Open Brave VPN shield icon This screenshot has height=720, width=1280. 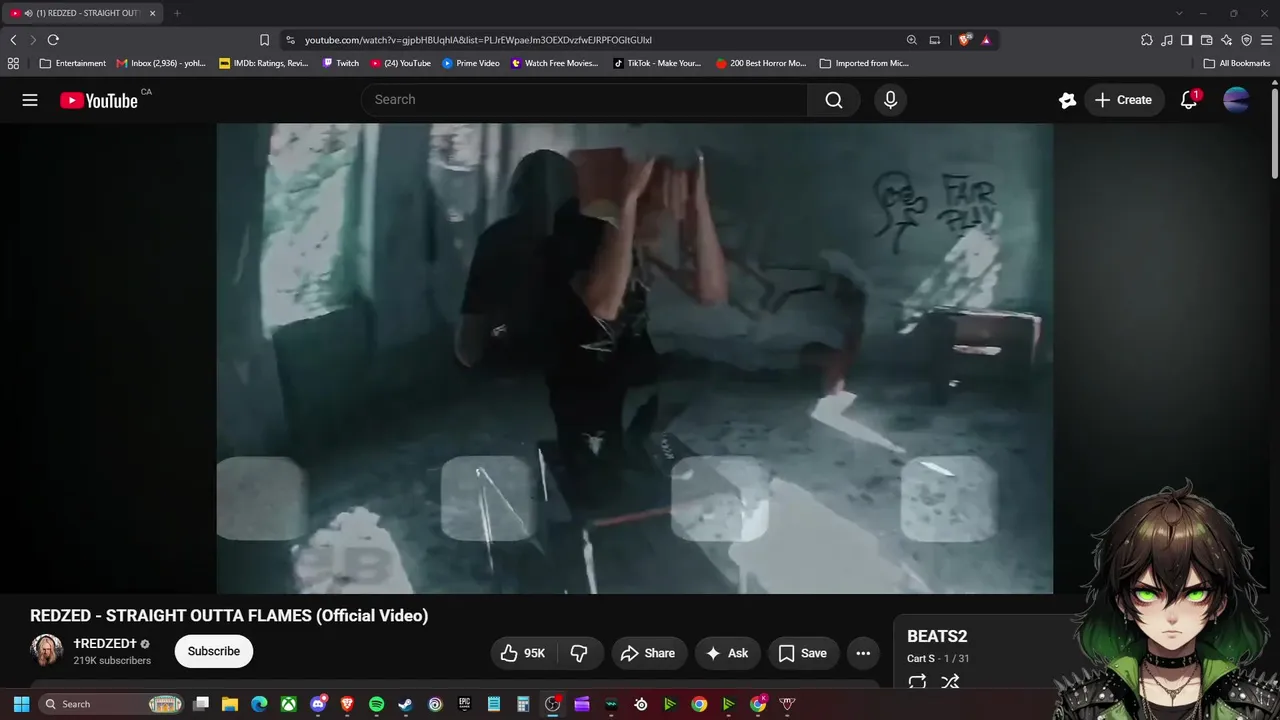1246,40
